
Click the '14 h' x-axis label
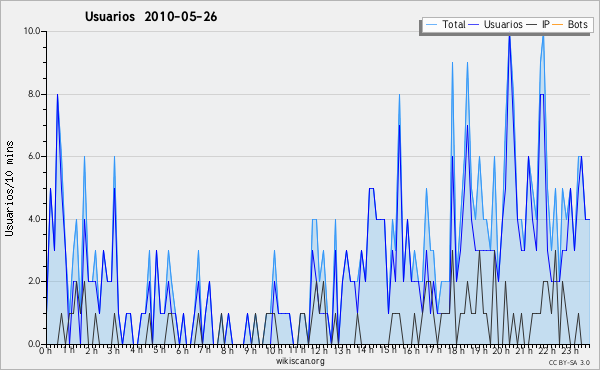(x=365, y=350)
